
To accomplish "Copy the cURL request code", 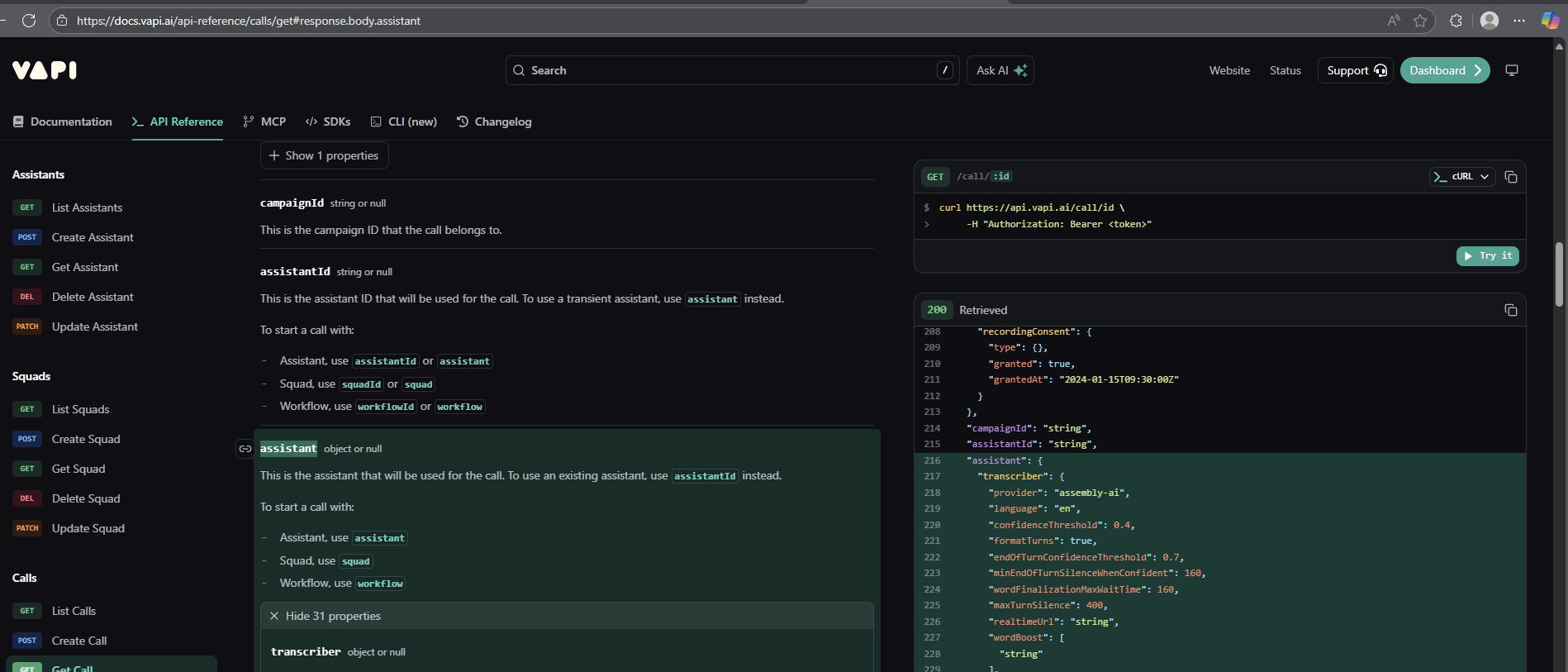I will (x=1510, y=177).
